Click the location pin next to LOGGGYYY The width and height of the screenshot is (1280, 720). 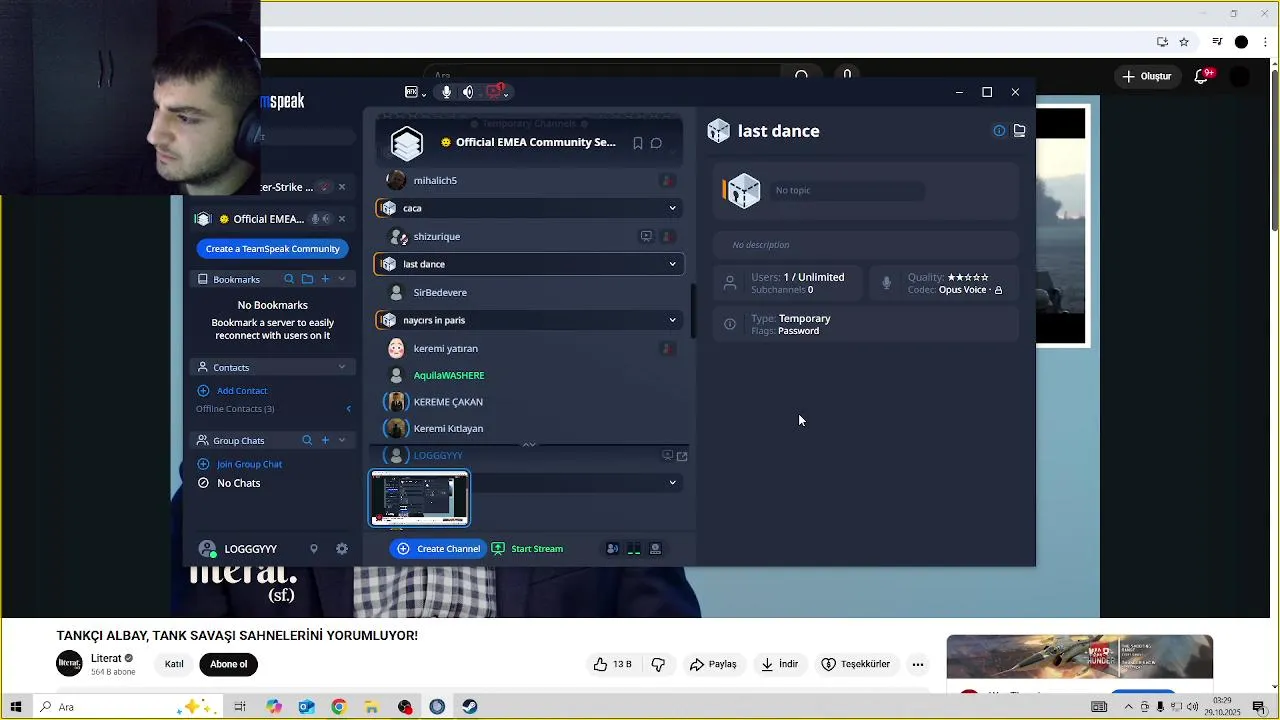(x=314, y=549)
